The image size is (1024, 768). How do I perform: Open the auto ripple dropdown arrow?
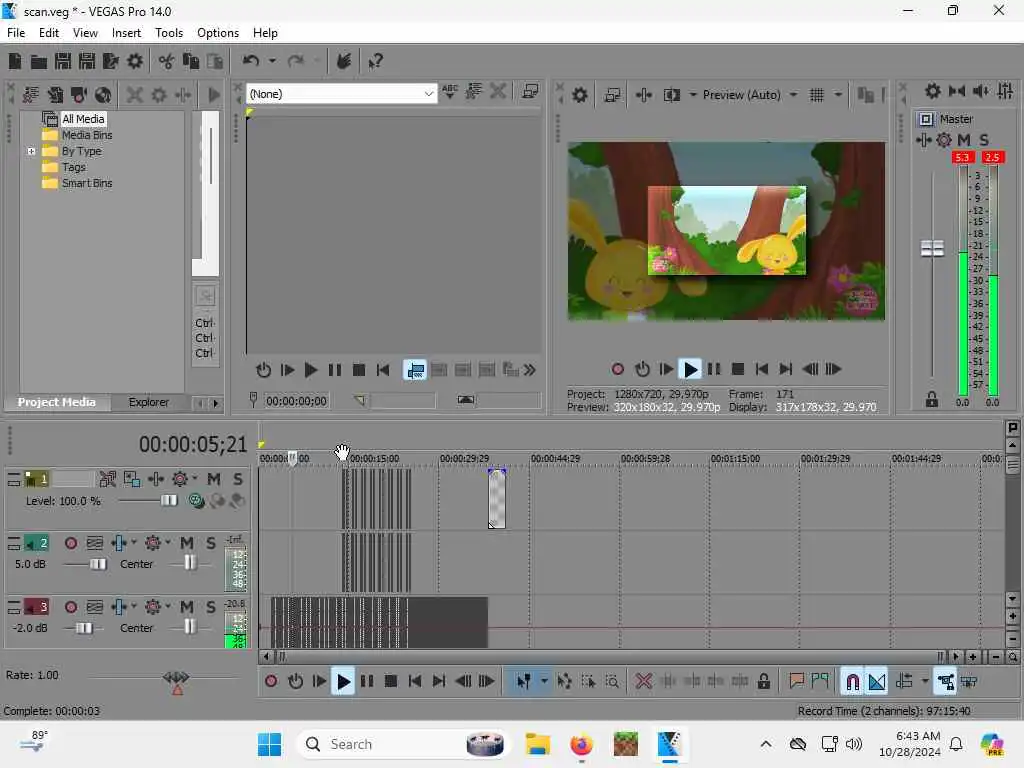(925, 682)
